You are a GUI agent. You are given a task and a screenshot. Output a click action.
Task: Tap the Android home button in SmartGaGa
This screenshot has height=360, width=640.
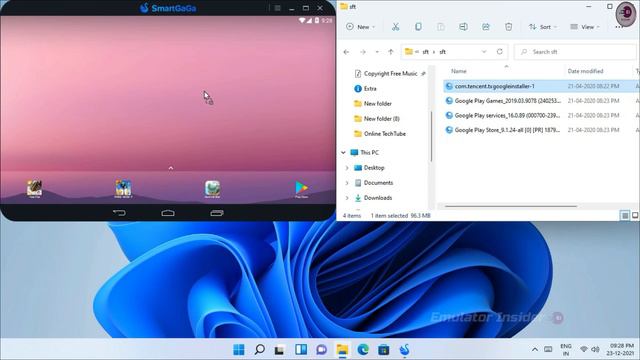[168, 213]
